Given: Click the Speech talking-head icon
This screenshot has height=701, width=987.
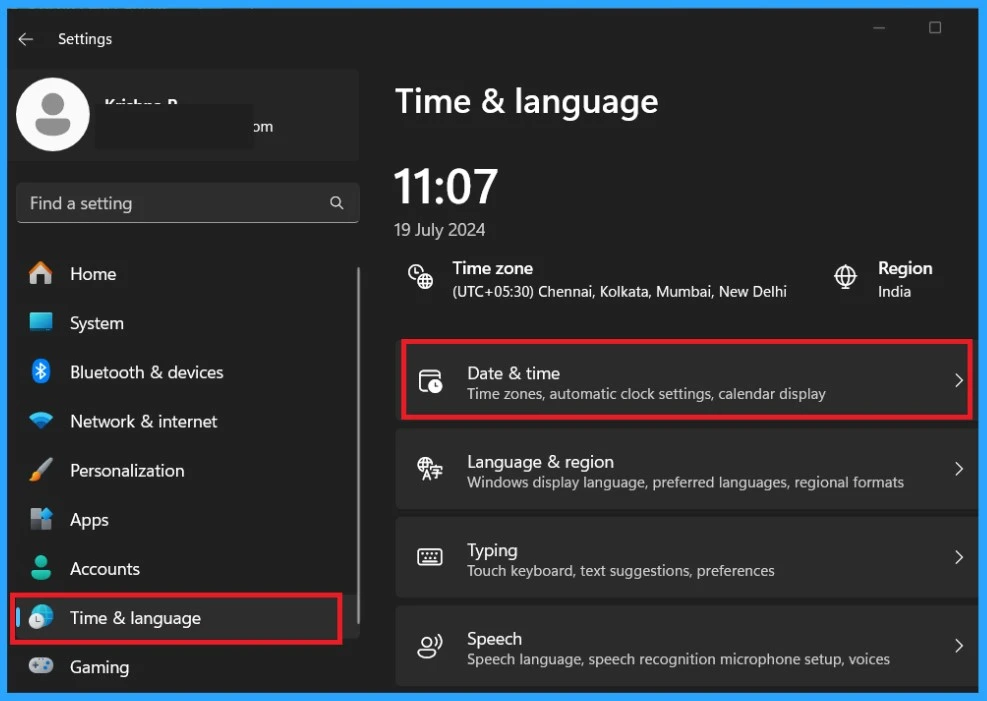Looking at the screenshot, I should click(430, 646).
